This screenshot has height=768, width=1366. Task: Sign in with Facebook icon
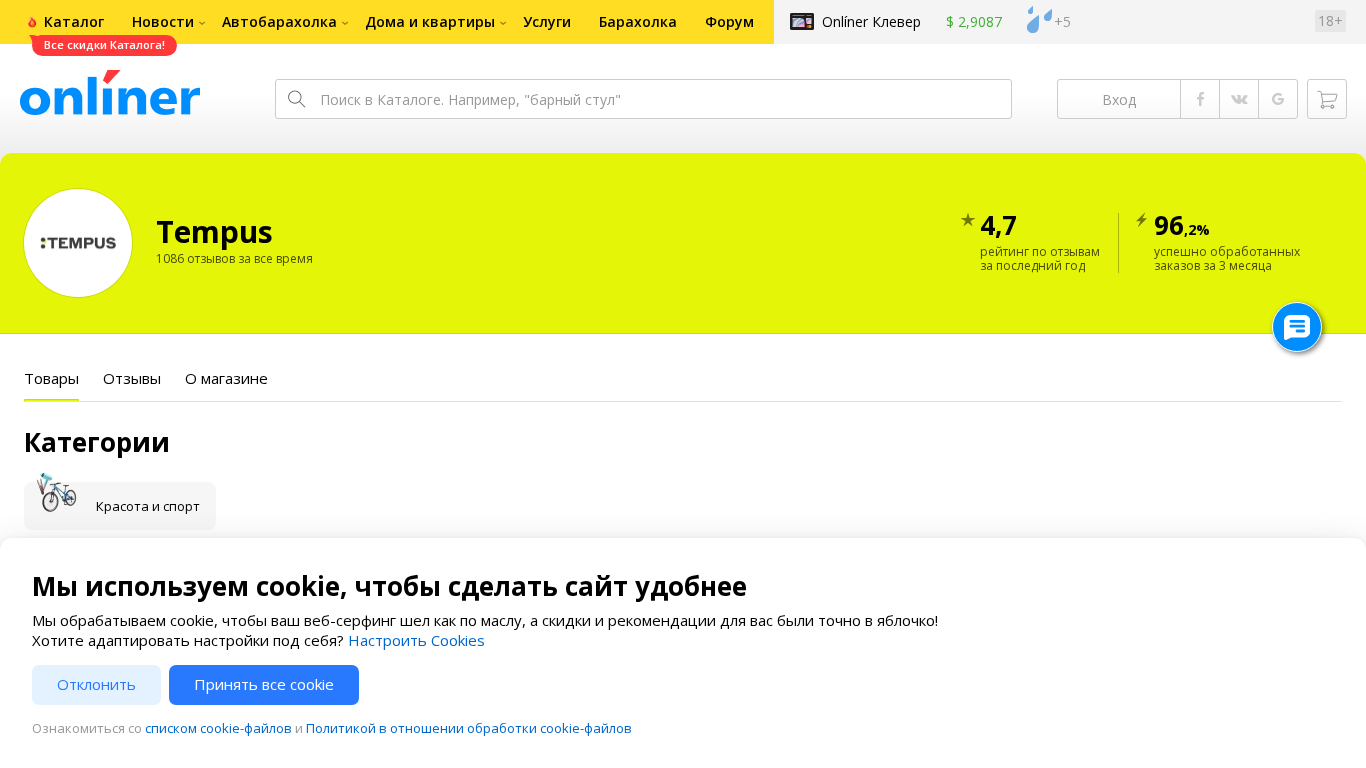tap(1200, 99)
